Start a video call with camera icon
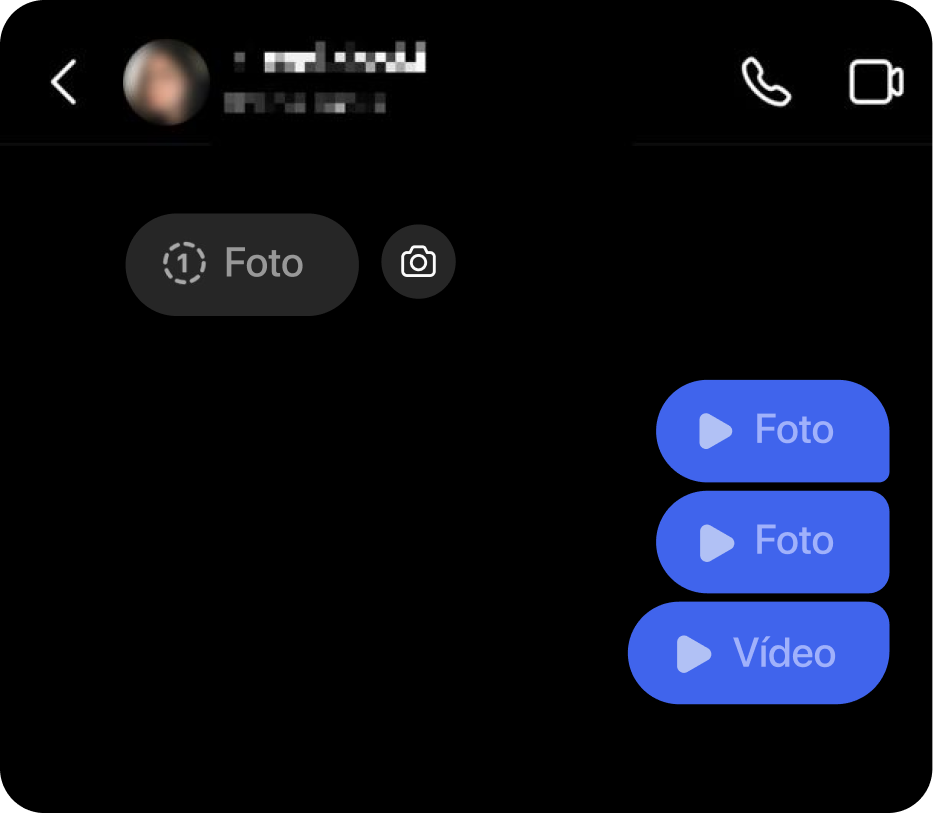Viewport: 933px width, 814px height. [876, 82]
